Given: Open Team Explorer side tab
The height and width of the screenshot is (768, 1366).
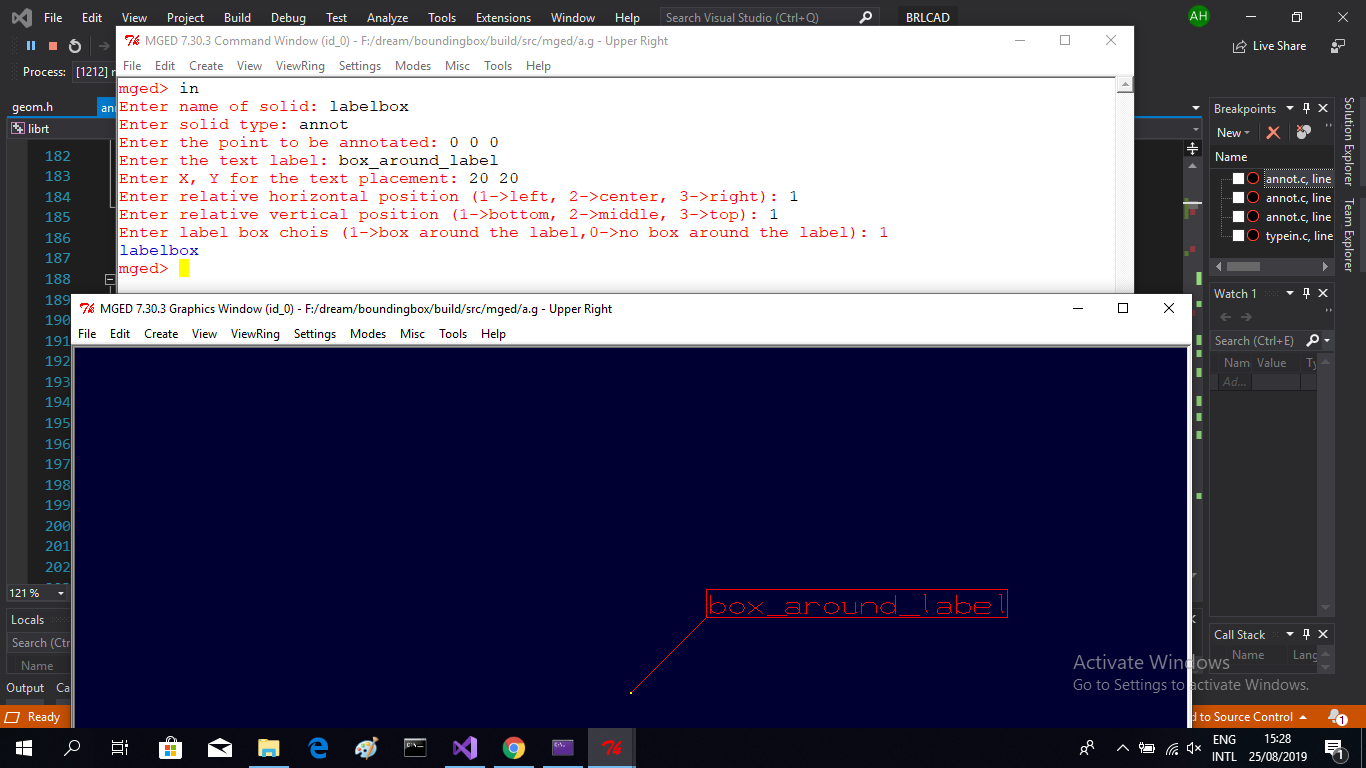Looking at the screenshot, I should pos(1349,235).
